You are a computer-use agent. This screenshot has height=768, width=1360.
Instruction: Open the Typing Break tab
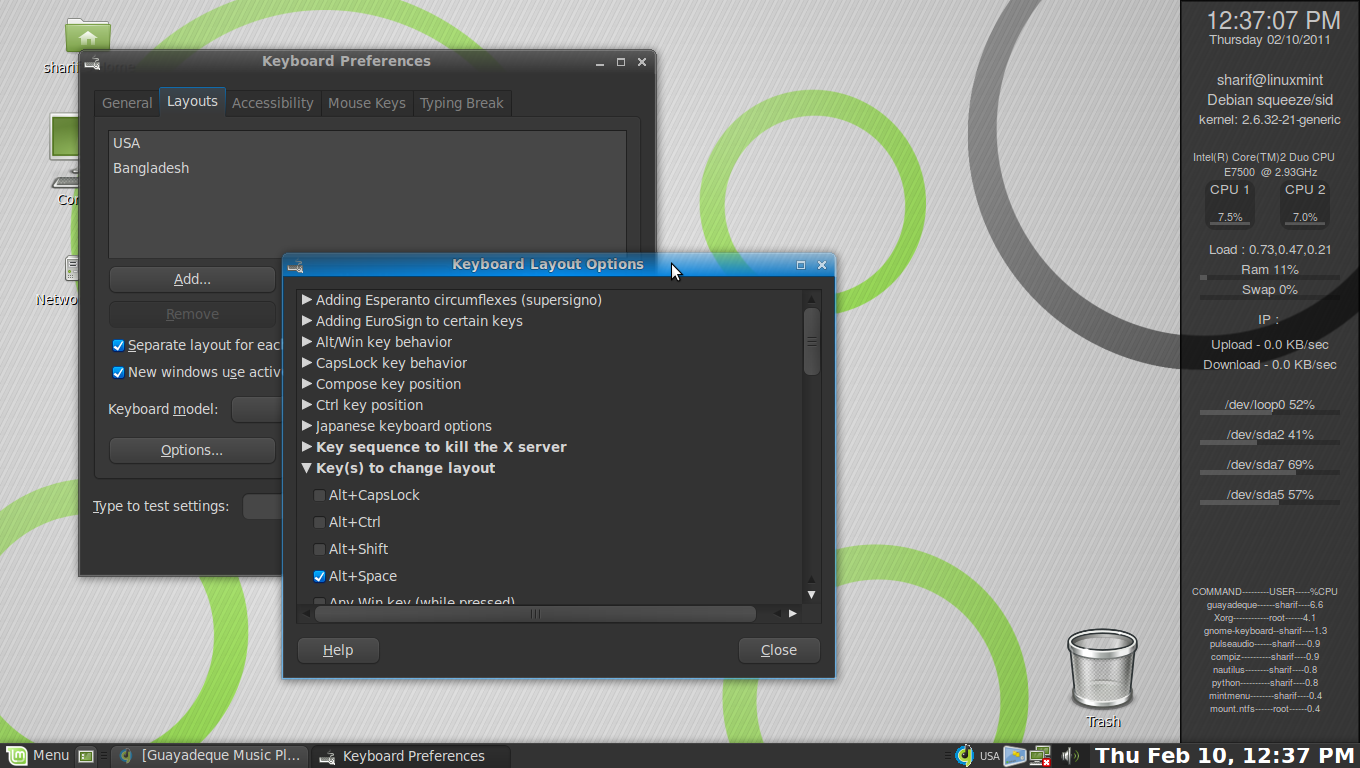tap(461, 103)
